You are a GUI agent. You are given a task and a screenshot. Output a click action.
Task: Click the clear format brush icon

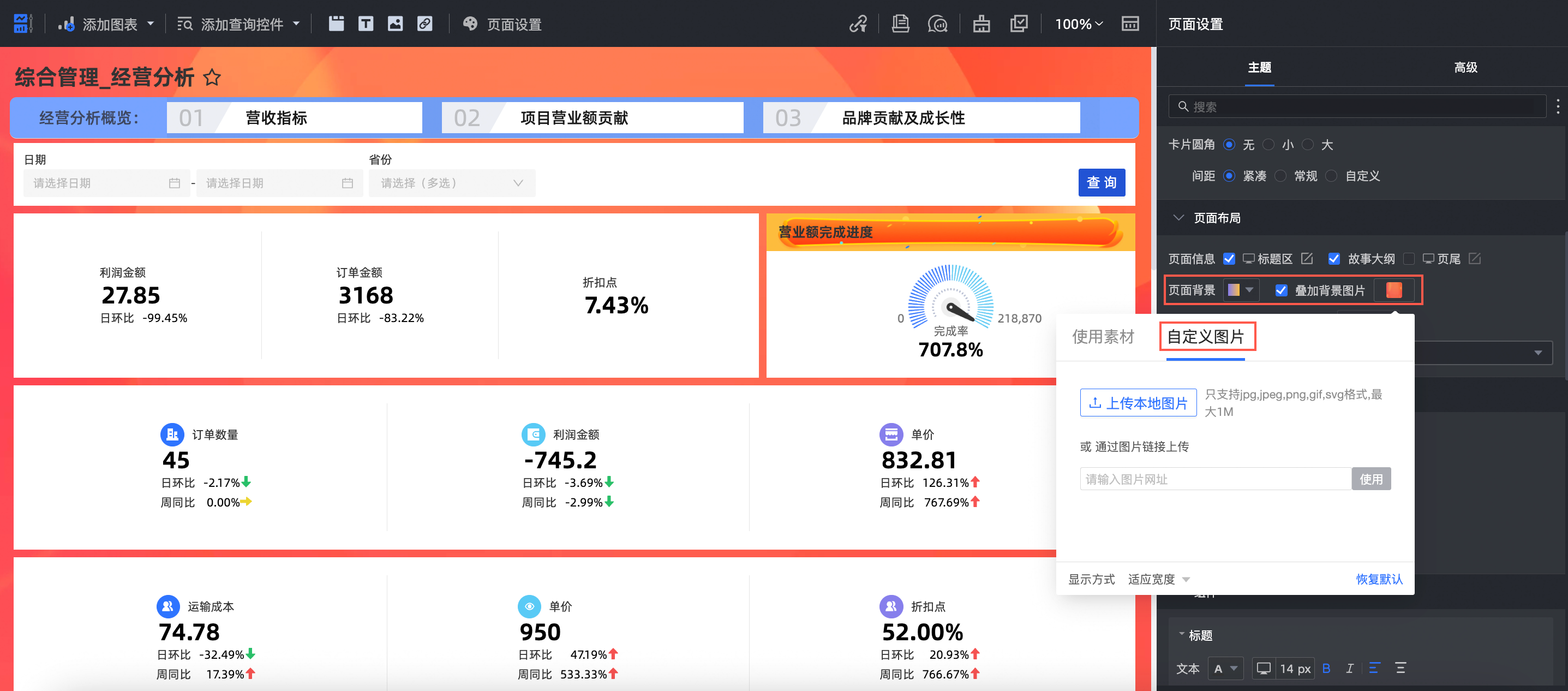[x=980, y=24]
